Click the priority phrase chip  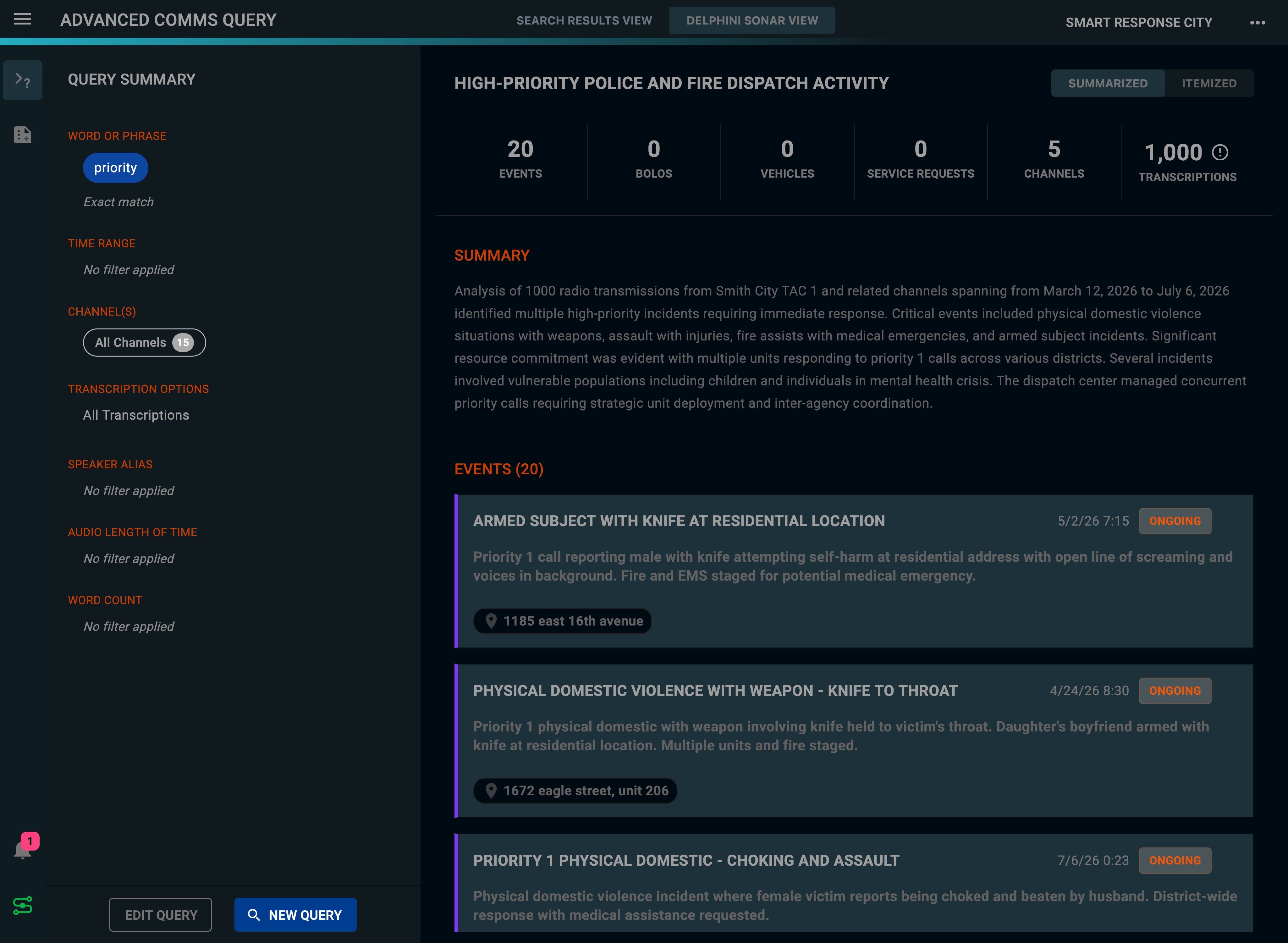tap(115, 168)
